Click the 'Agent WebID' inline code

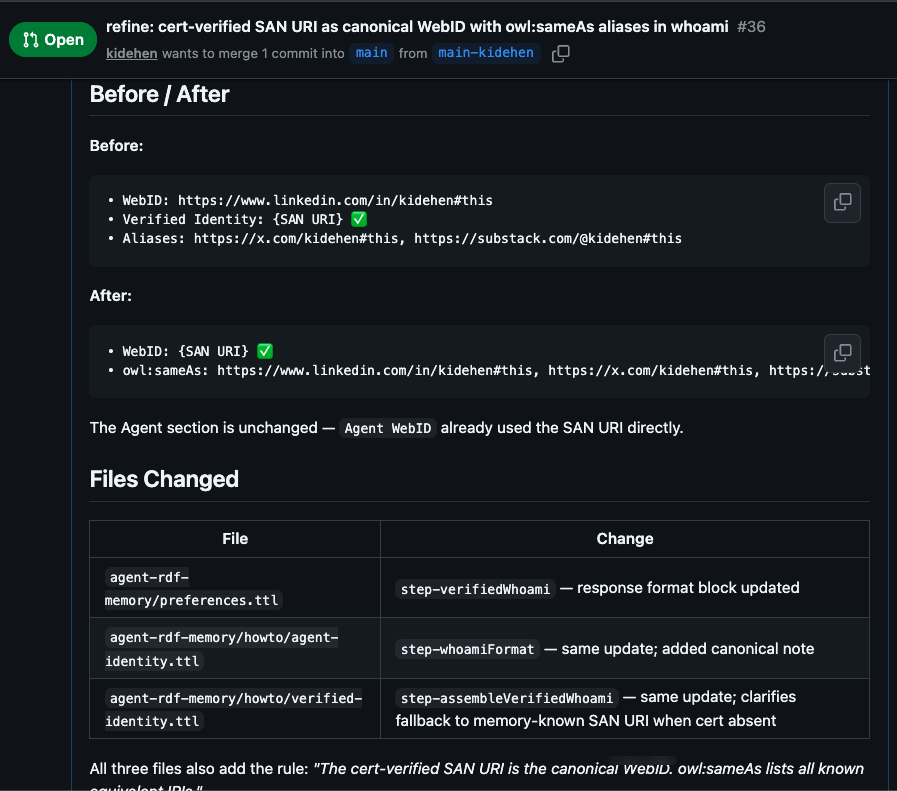[387, 428]
